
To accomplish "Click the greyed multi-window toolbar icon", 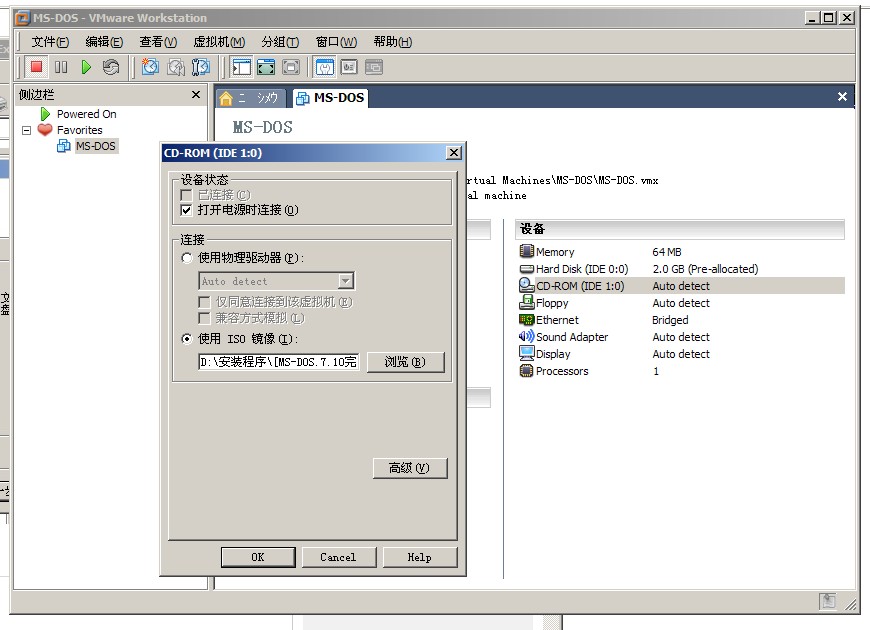I will click(374, 67).
